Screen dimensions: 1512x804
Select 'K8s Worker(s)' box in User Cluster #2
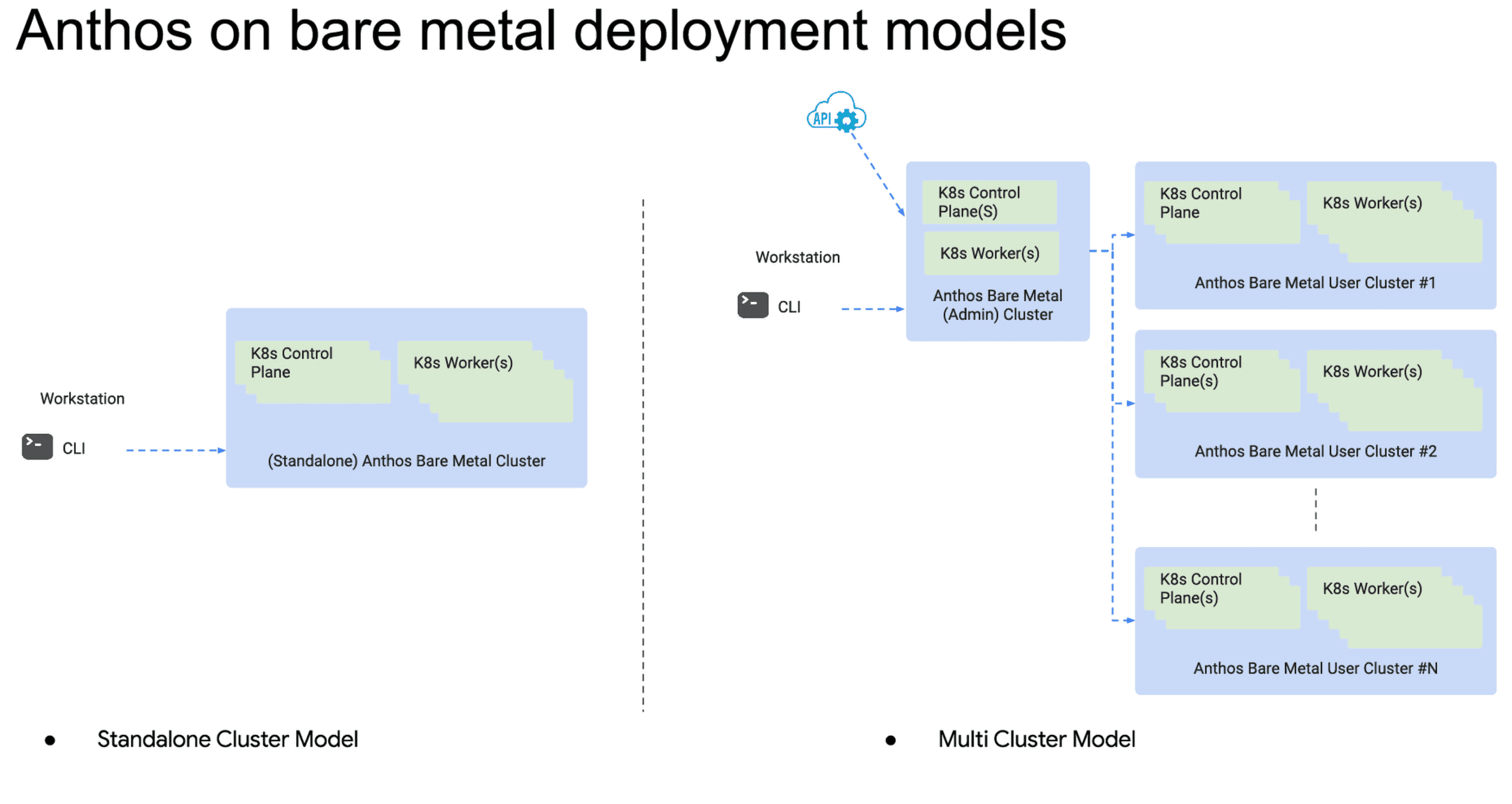click(1394, 390)
